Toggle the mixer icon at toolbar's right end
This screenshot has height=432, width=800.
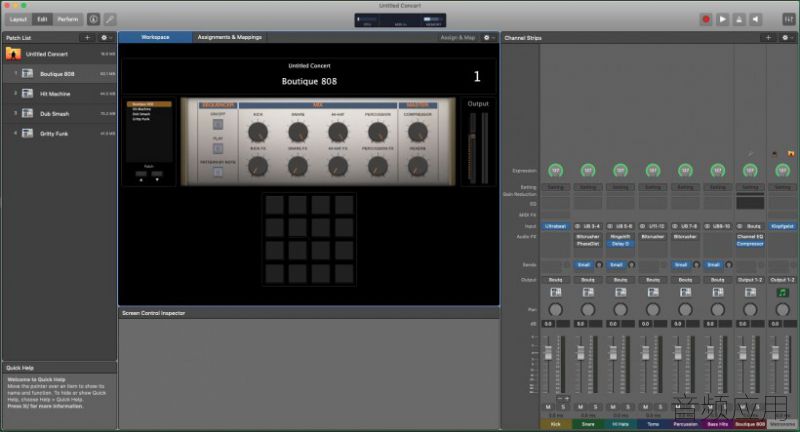pos(789,19)
